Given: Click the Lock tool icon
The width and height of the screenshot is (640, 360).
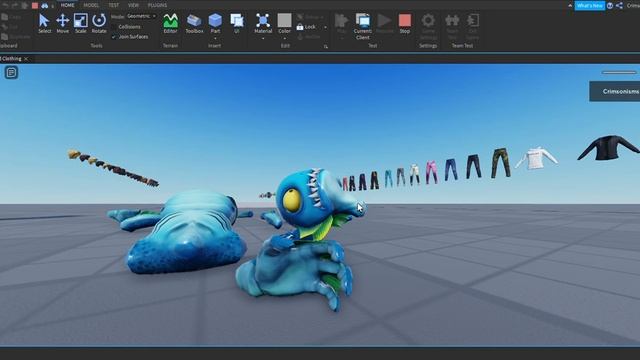Looking at the screenshot, I should click(300, 27).
